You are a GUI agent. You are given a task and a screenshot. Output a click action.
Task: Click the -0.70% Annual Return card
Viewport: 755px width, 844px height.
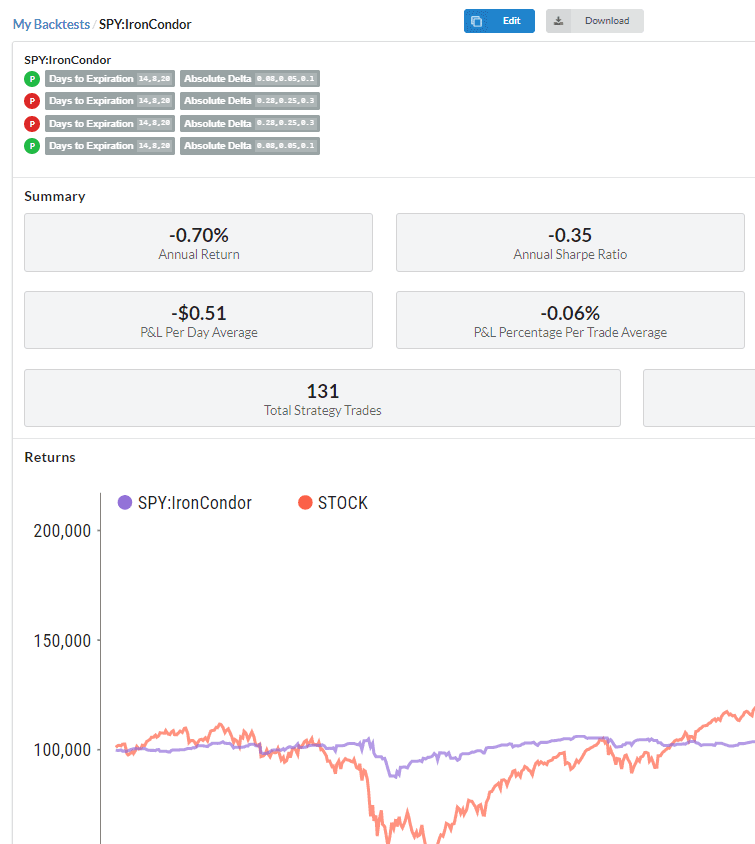click(x=199, y=243)
